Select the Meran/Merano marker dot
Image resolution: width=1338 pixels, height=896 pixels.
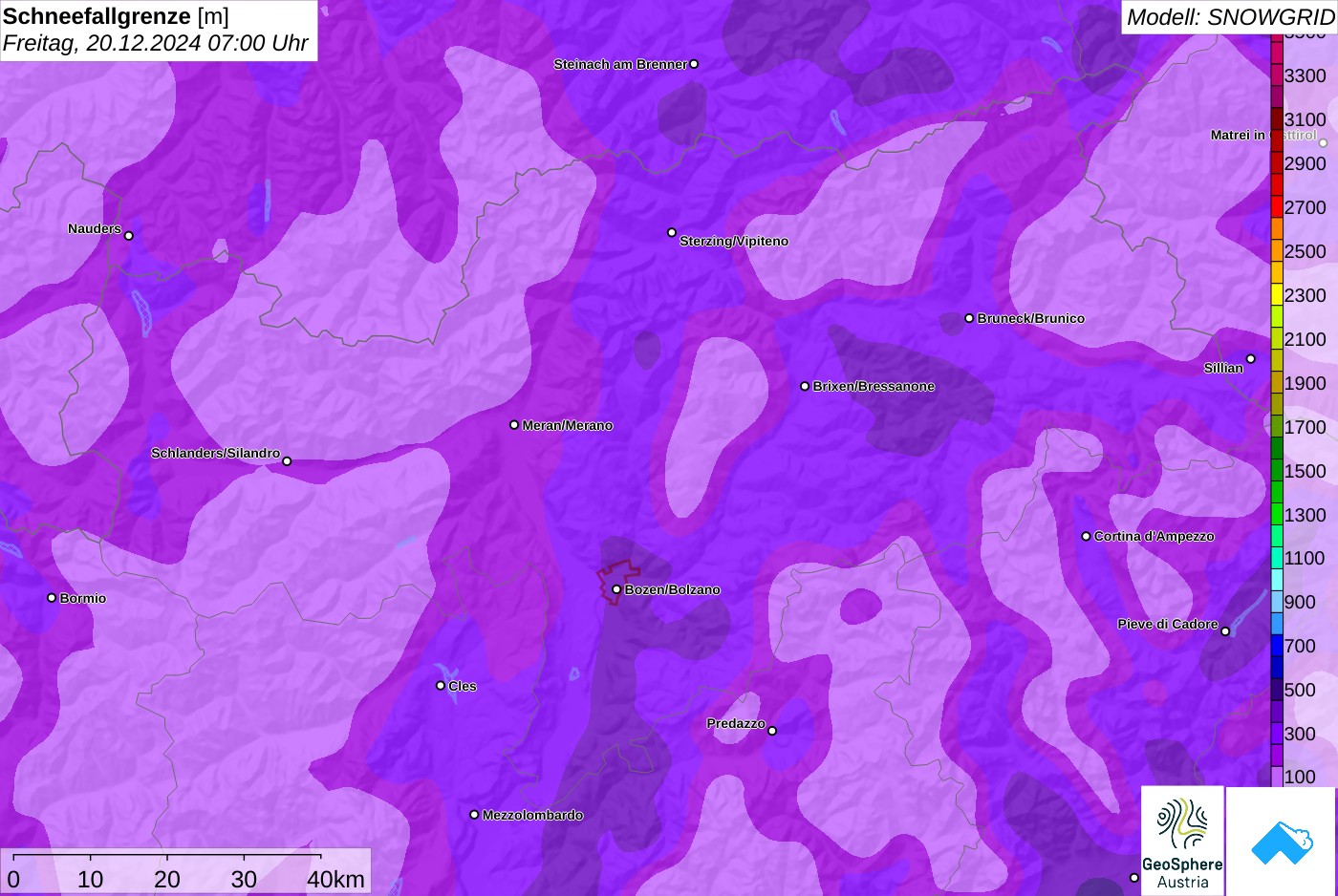[x=514, y=425]
